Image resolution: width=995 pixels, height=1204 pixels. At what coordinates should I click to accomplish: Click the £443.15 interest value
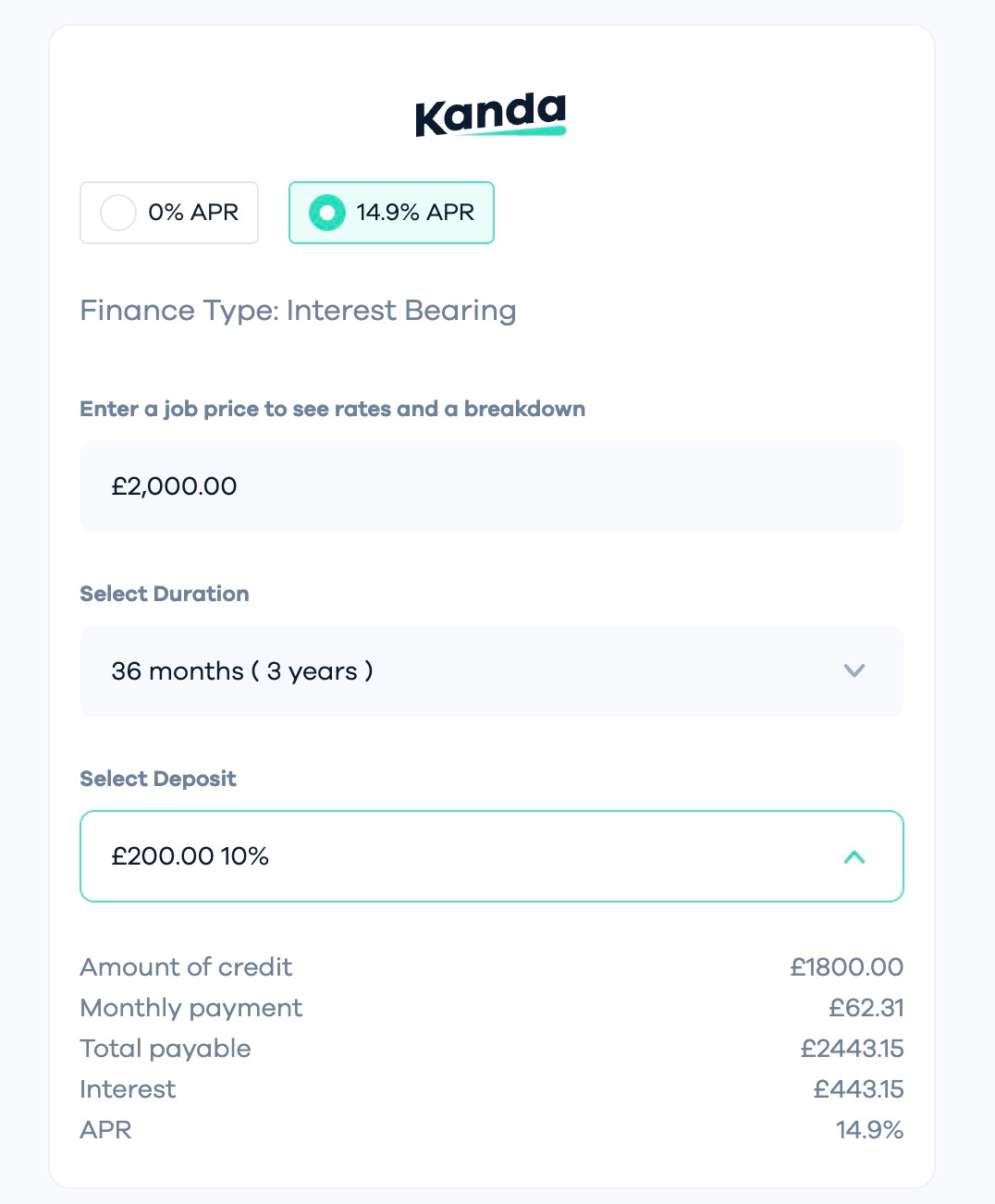(858, 1089)
